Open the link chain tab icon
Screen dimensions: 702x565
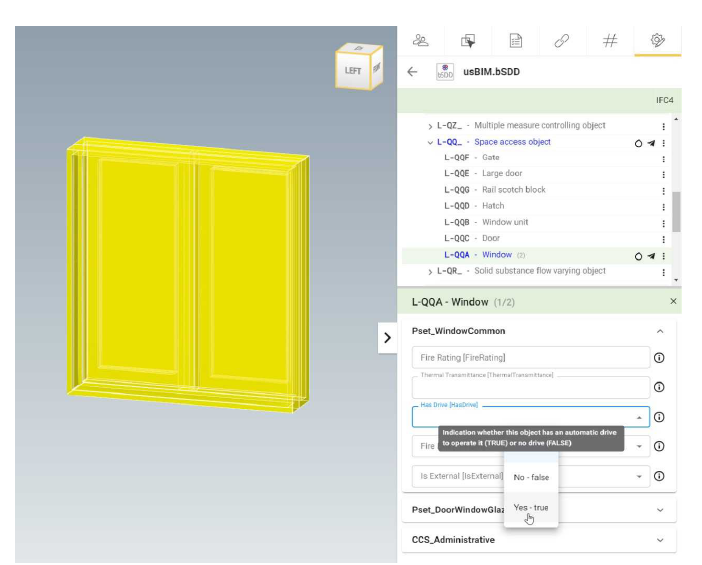click(562, 41)
